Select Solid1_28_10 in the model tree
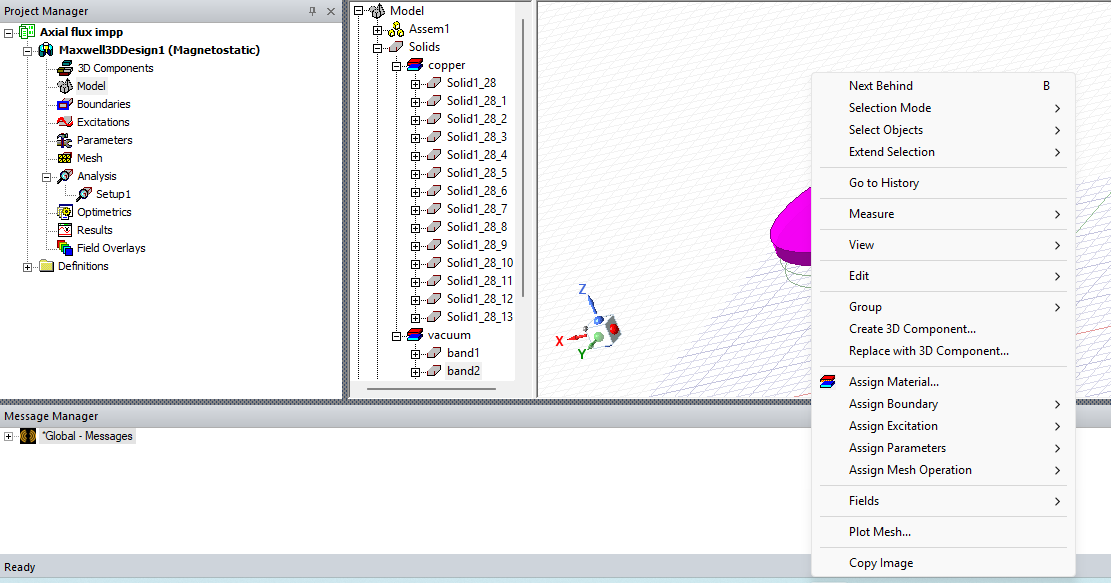This screenshot has width=1111, height=583. (480, 263)
